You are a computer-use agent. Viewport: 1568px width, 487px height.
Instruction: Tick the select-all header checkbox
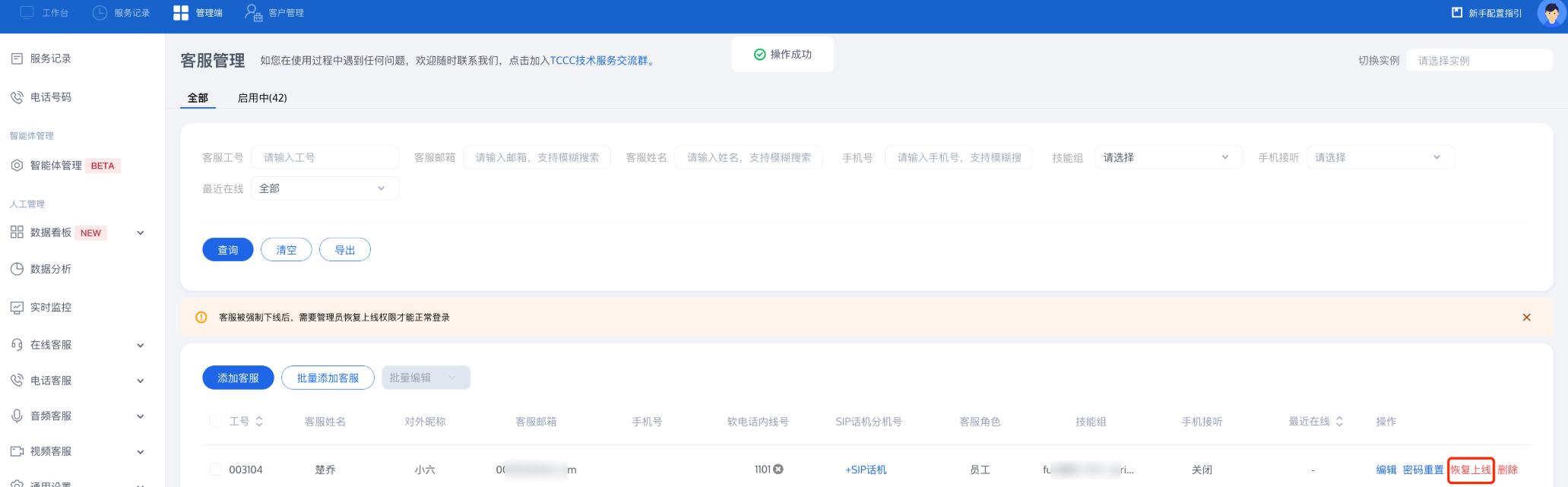click(x=216, y=422)
